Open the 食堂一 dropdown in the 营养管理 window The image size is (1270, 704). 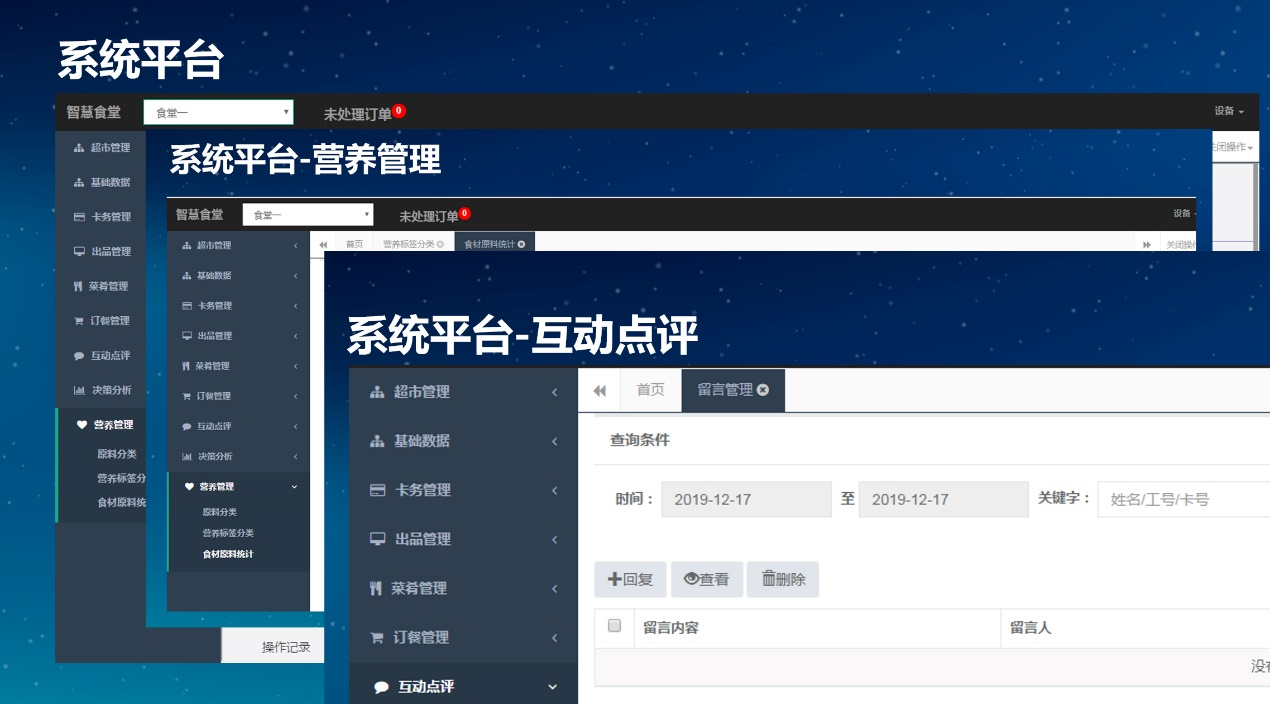click(x=308, y=215)
